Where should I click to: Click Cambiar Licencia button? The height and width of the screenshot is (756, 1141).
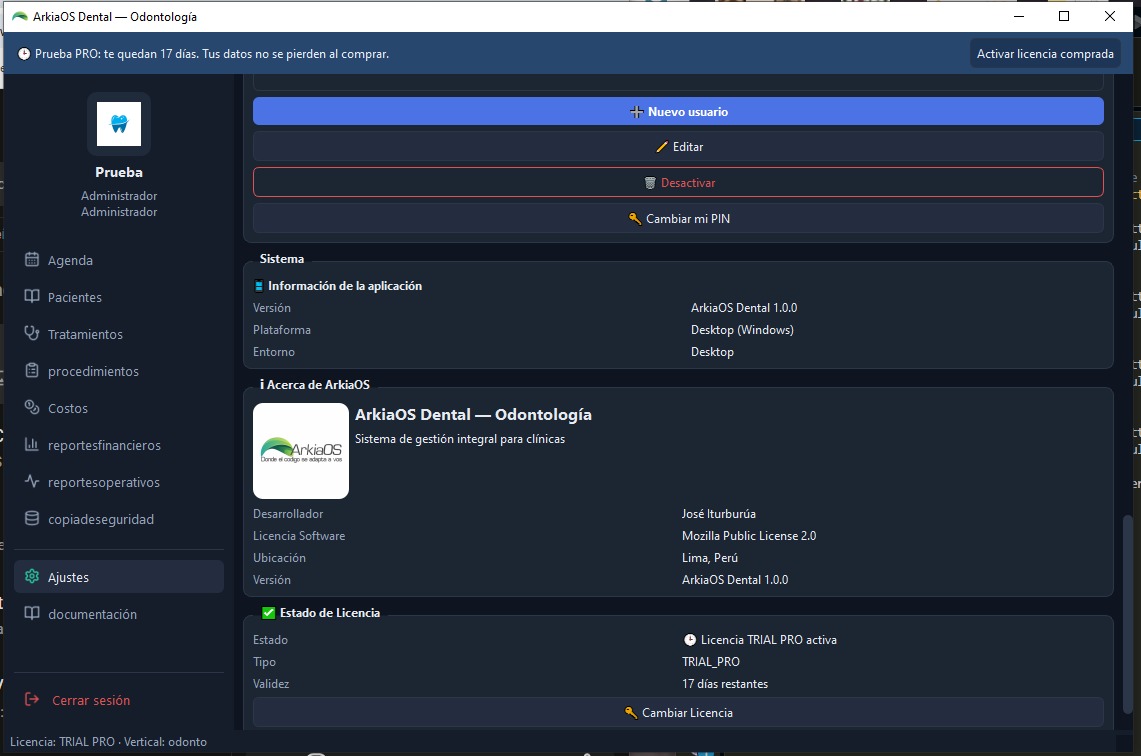point(678,712)
